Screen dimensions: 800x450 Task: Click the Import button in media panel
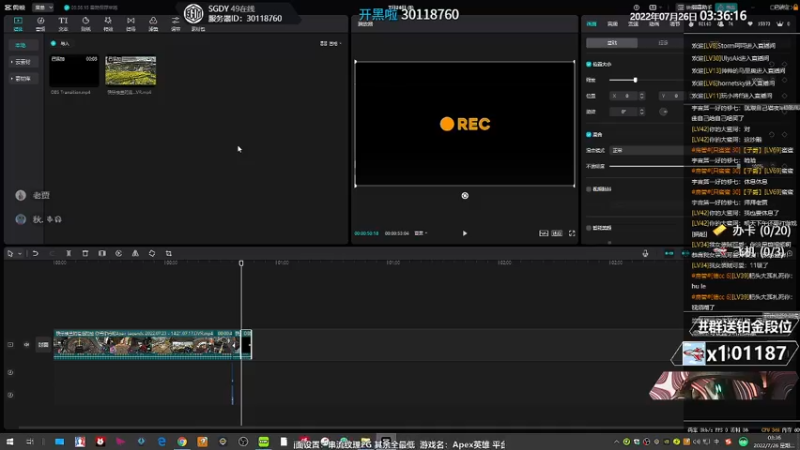click(x=61, y=43)
